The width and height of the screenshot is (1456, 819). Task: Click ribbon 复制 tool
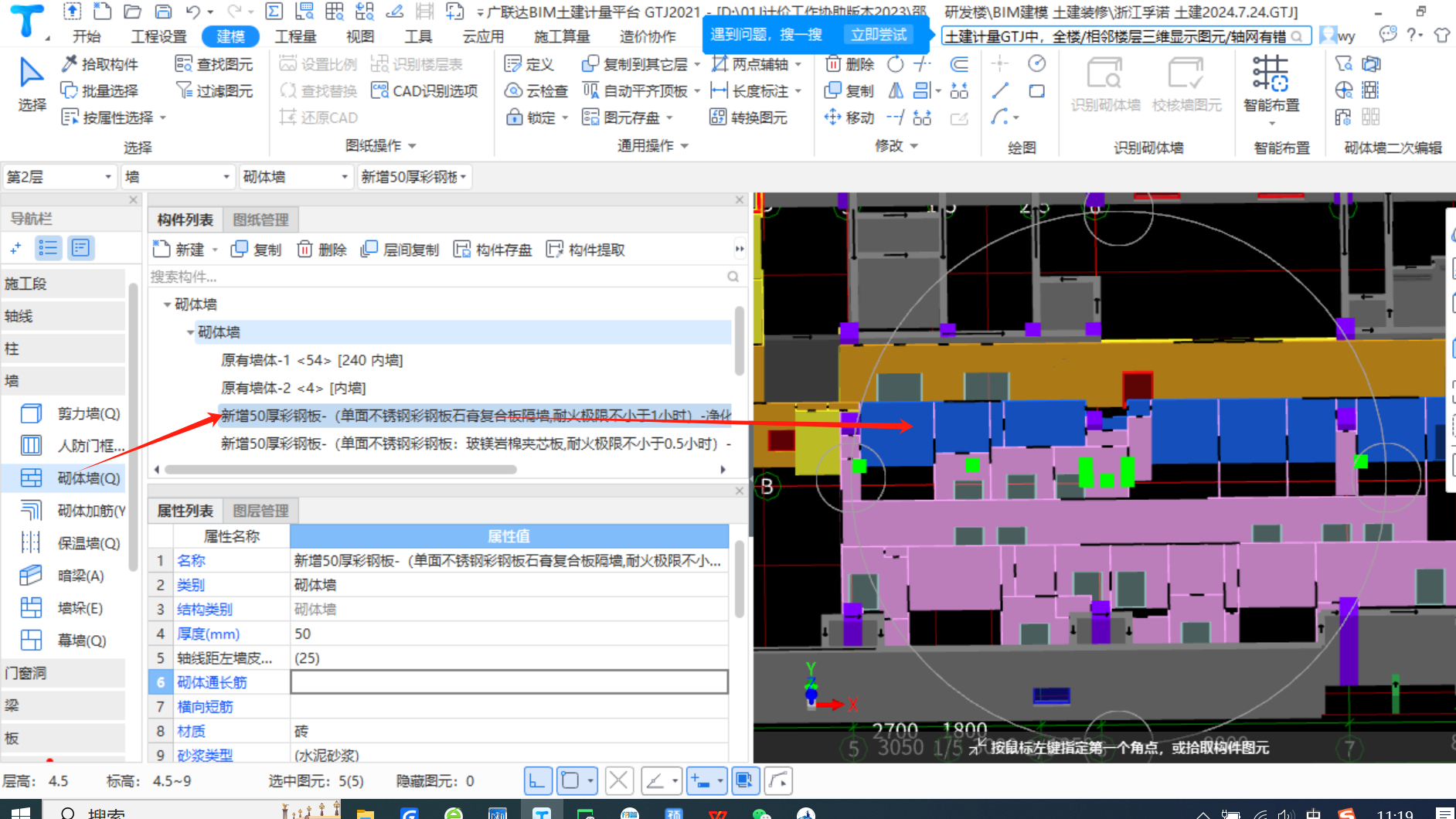coord(849,90)
